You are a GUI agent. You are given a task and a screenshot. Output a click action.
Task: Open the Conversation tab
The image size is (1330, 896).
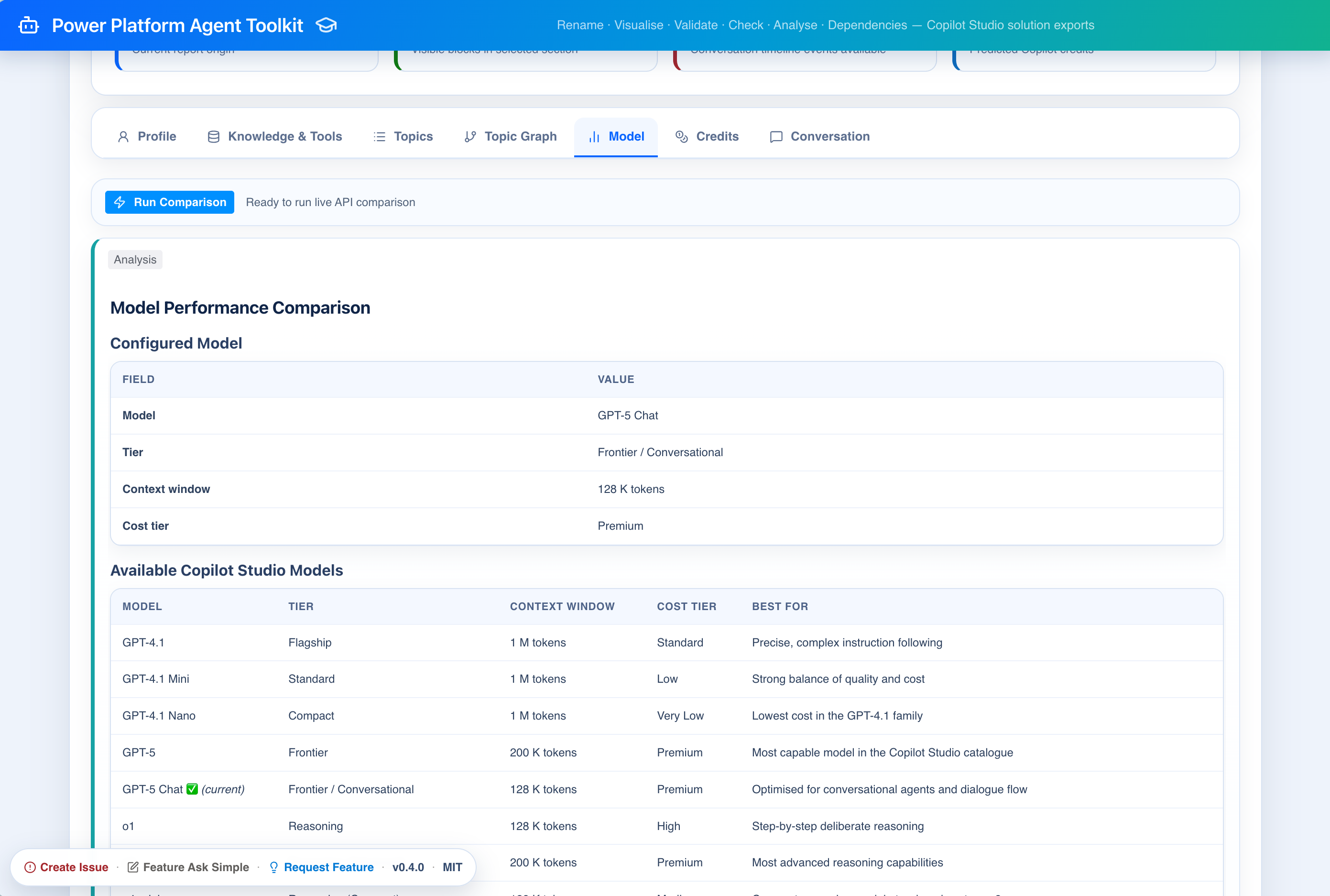point(829,137)
